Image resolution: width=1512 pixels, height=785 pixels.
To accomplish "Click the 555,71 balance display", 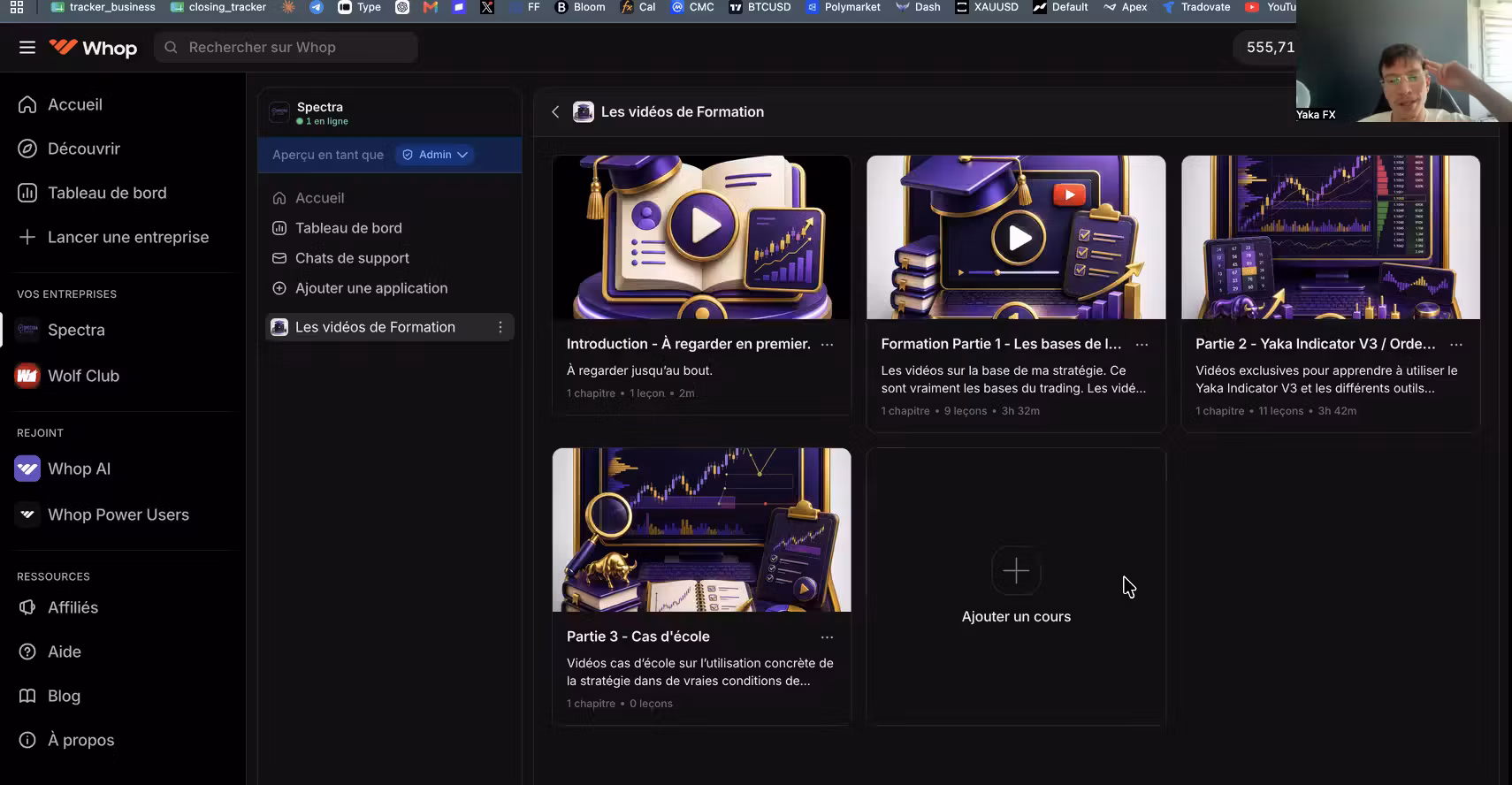I will tap(1270, 48).
